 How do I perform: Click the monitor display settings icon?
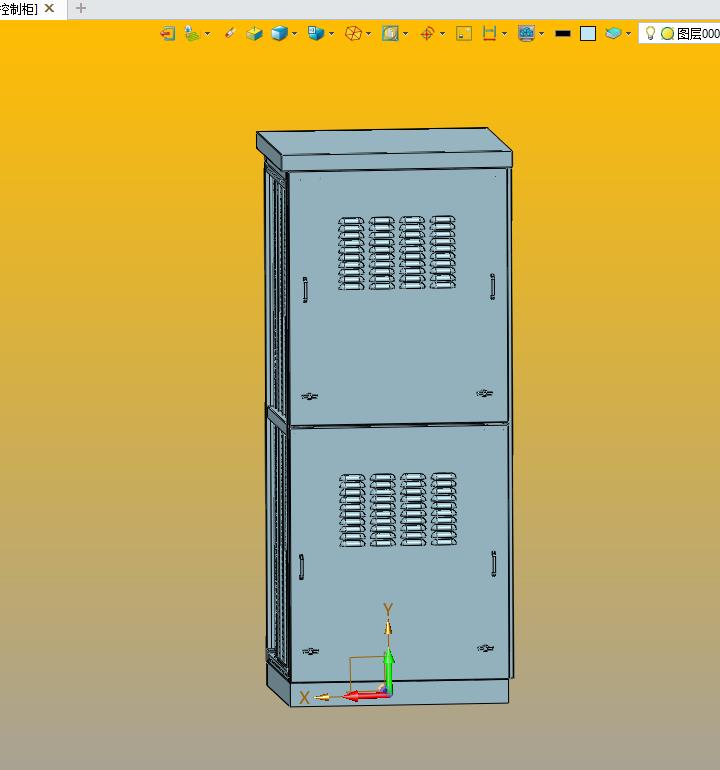[526, 33]
